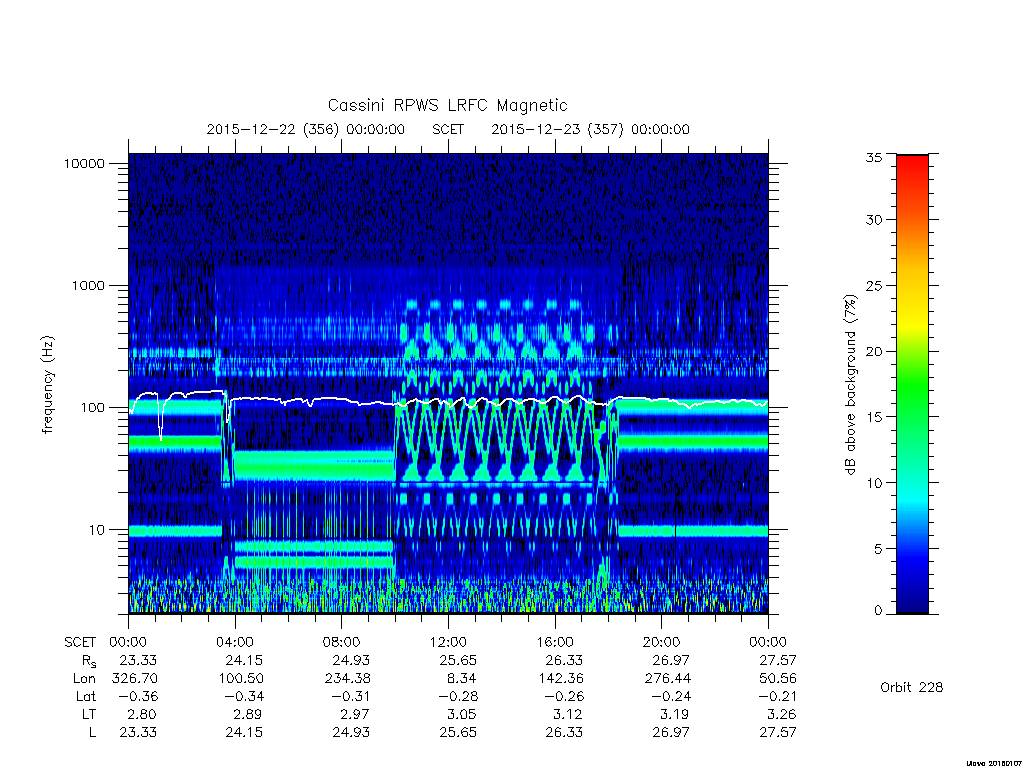The image size is (1024, 768).
Task: Click the 5 value on color bar
Action: (x=878, y=549)
